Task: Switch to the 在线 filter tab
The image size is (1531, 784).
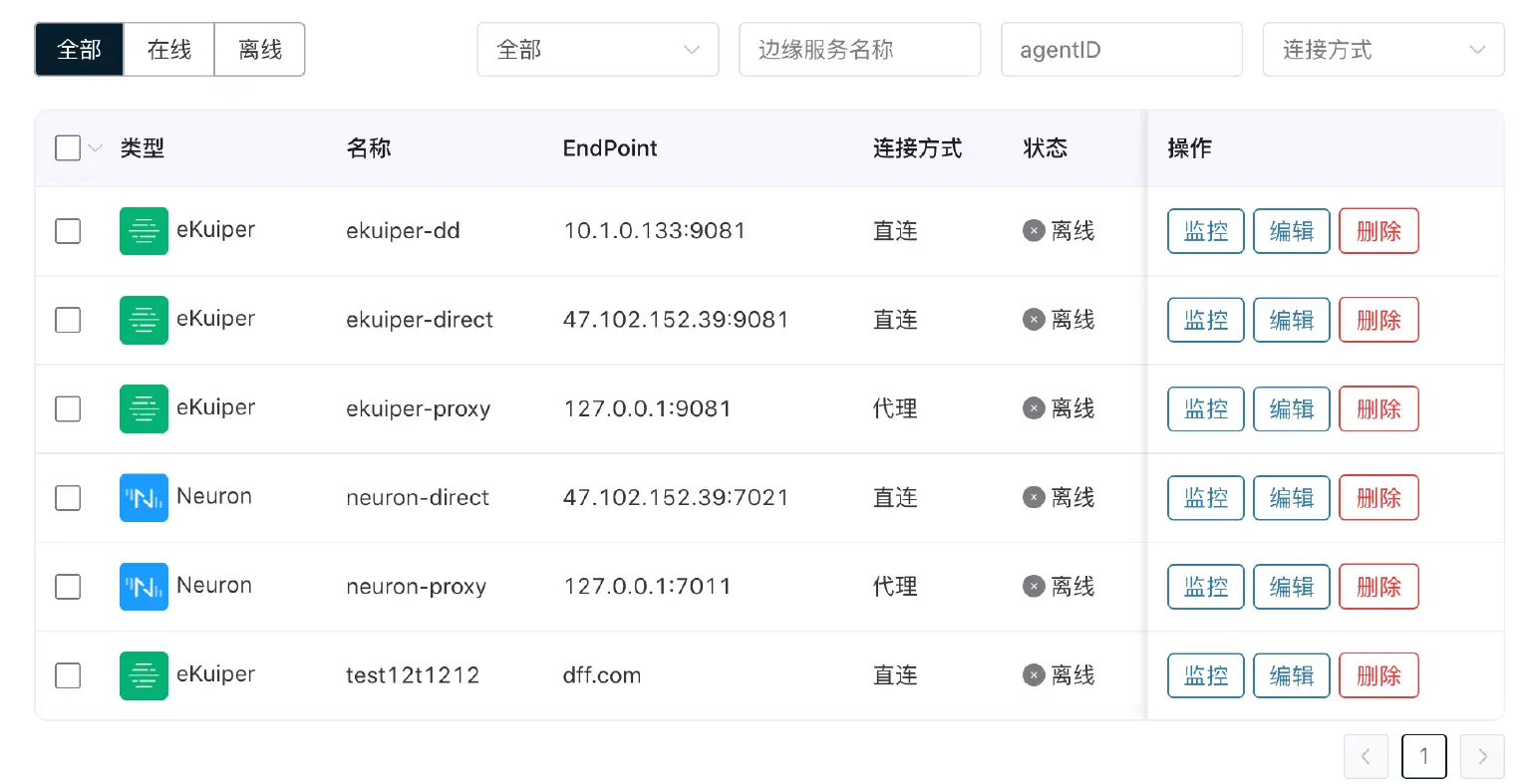Action: point(168,49)
